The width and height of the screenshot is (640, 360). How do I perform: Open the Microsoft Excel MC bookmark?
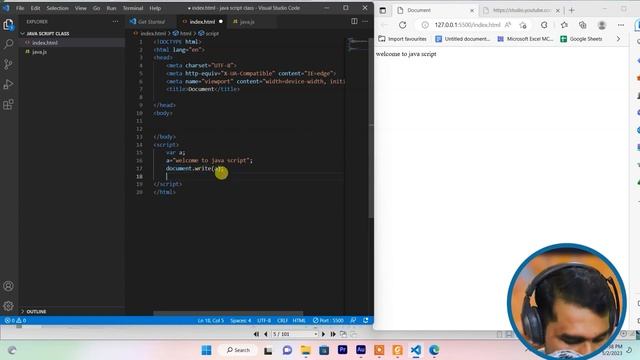pos(525,39)
